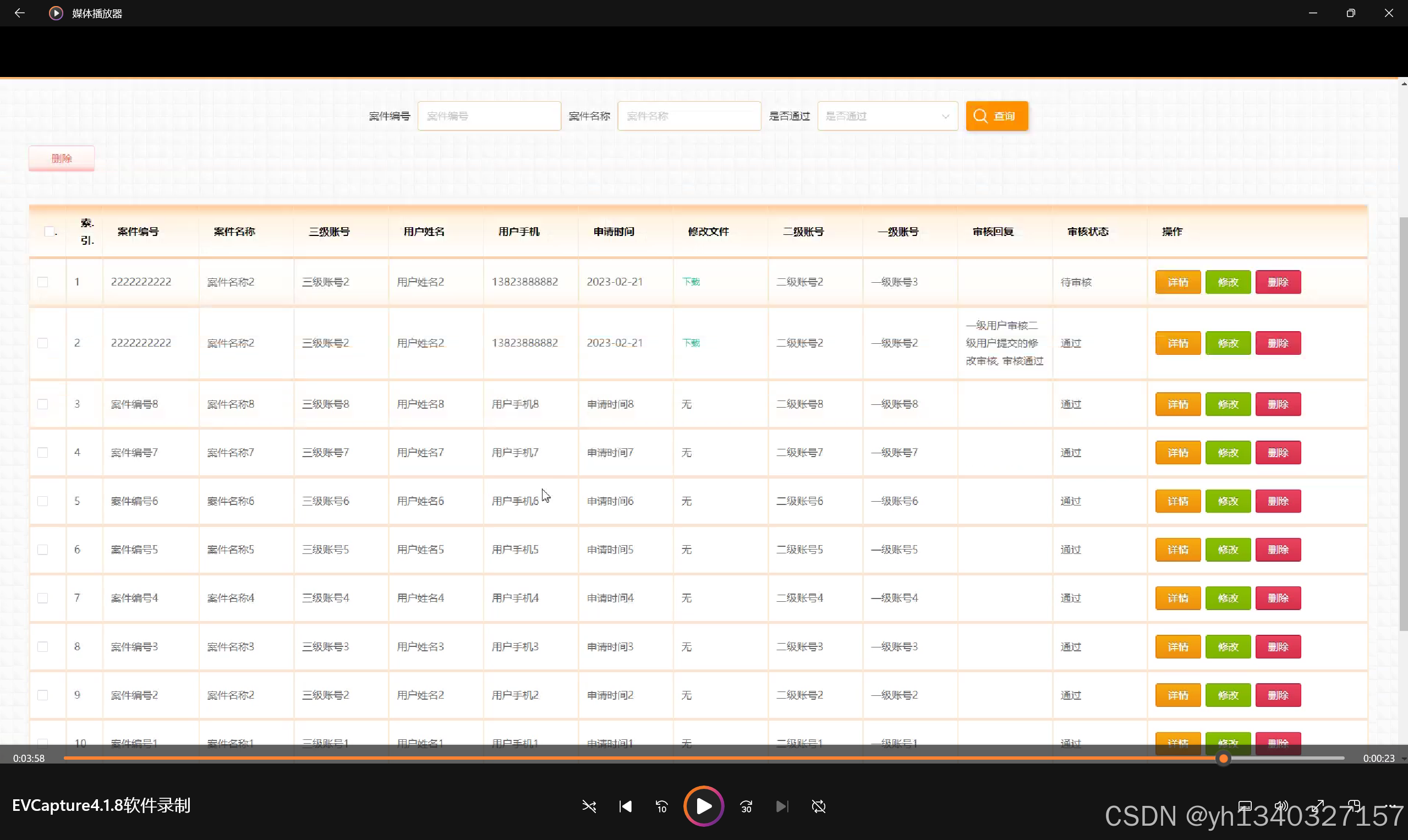This screenshot has height=840, width=1408.
Task: Click the video title EVCapture4.1.8软件录制
Action: 101,805
